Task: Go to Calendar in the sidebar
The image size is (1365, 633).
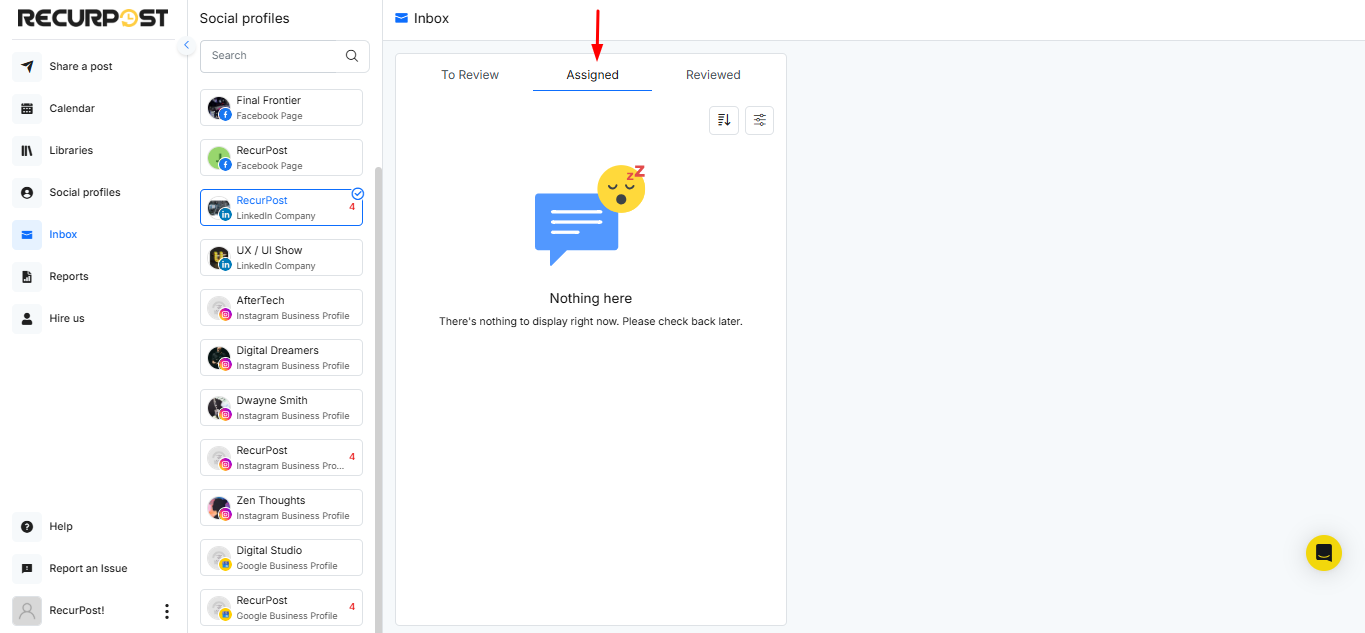Action: click(x=72, y=108)
